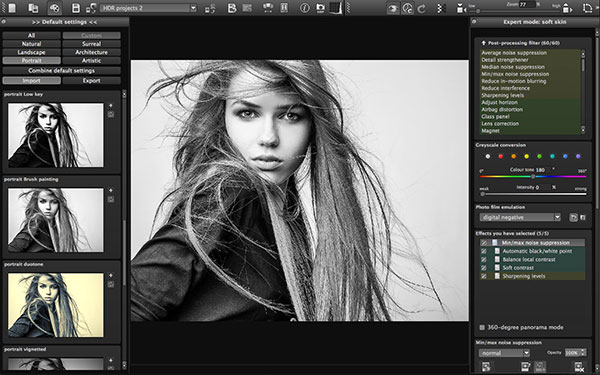Viewport: 600px width, 375px height.
Task: Select the portrait duotone thumbnail
Action: click(55, 305)
